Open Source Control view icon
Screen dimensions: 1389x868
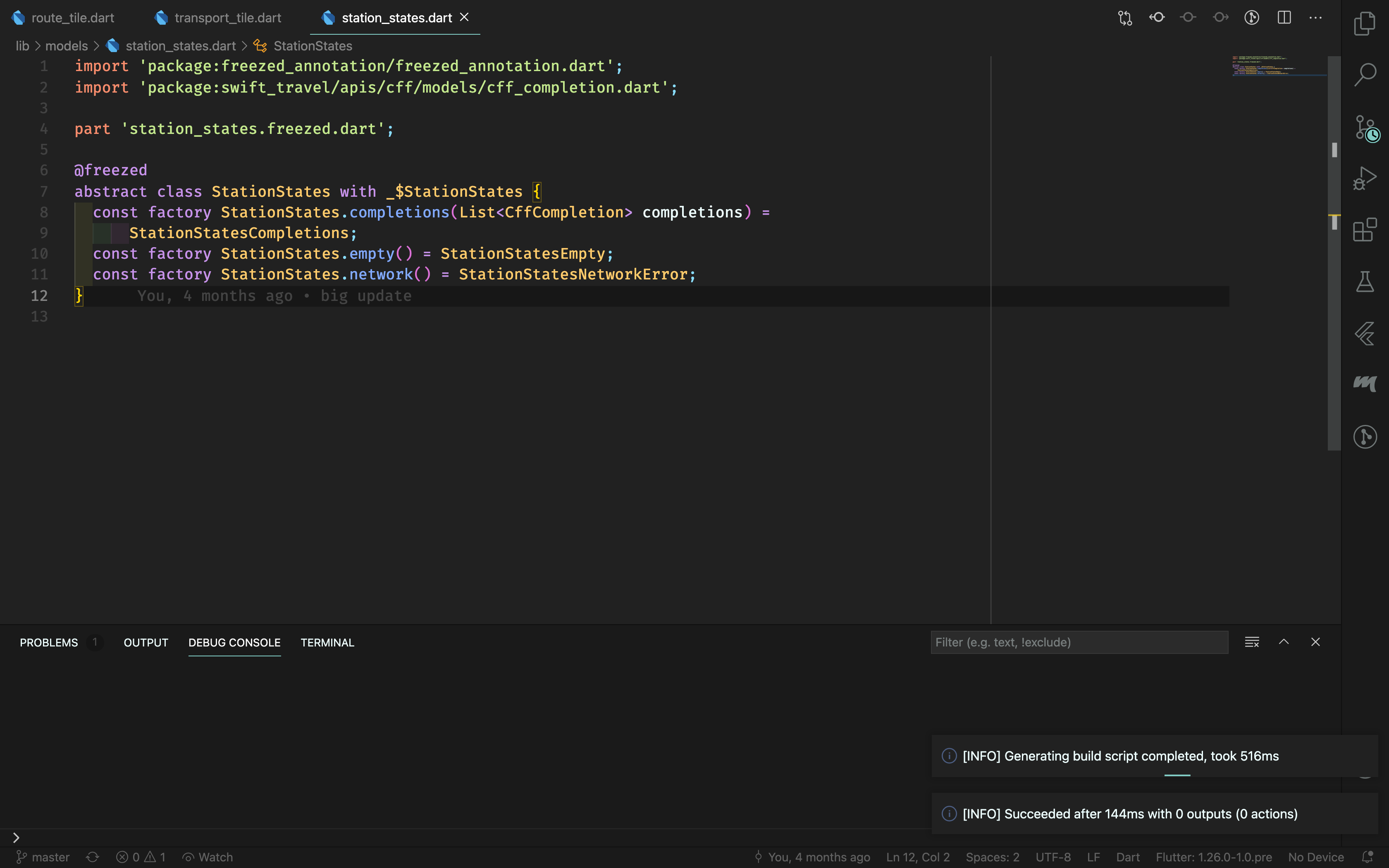[1364, 127]
